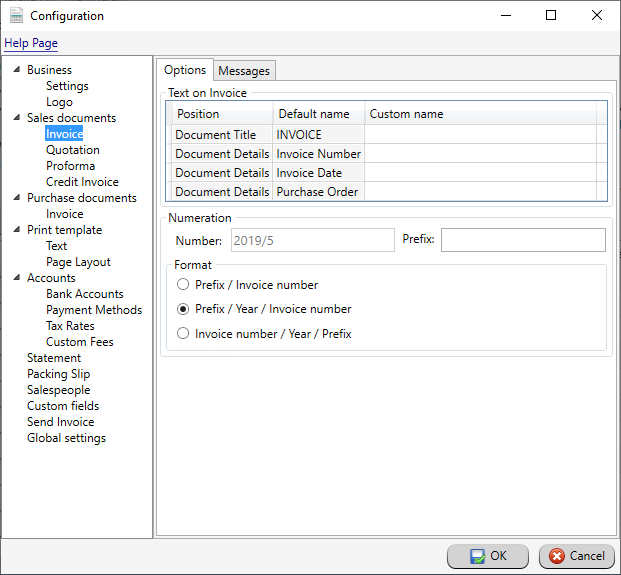Click the Accounts tree label
This screenshot has height=575, width=621.
pos(51,278)
